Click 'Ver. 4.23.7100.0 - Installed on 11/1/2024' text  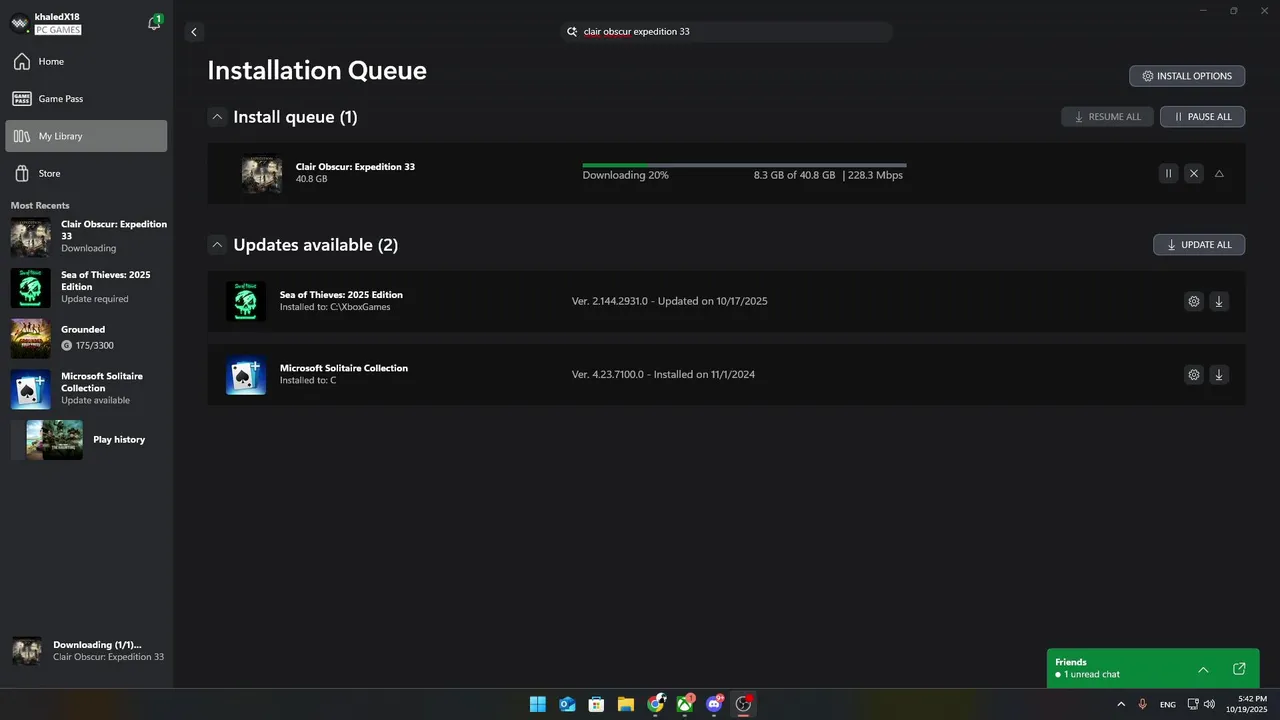(663, 375)
